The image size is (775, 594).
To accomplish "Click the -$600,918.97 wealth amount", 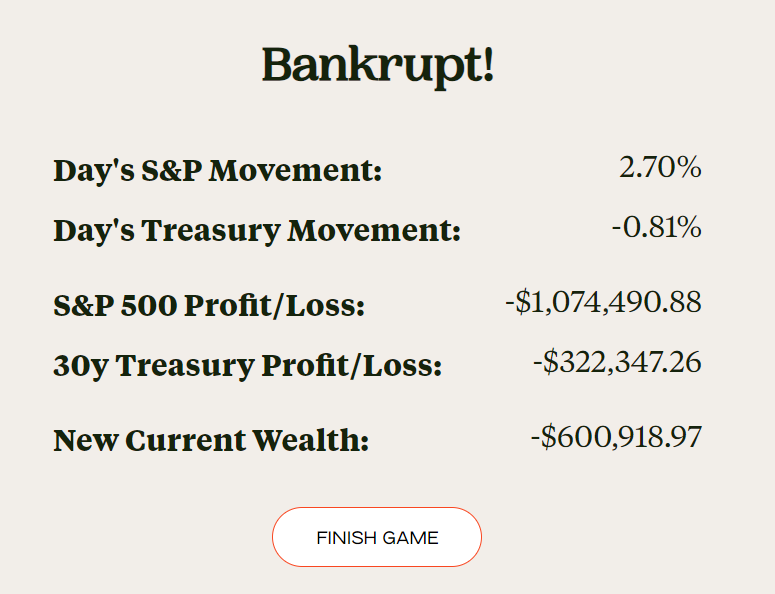I will [616, 437].
